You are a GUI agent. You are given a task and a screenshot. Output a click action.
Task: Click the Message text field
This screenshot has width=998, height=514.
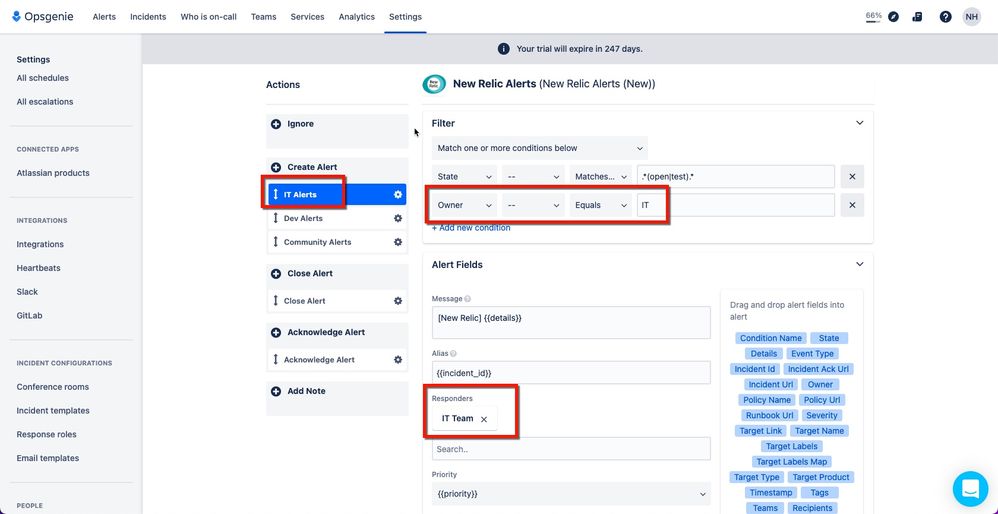pyautogui.click(x=571, y=323)
